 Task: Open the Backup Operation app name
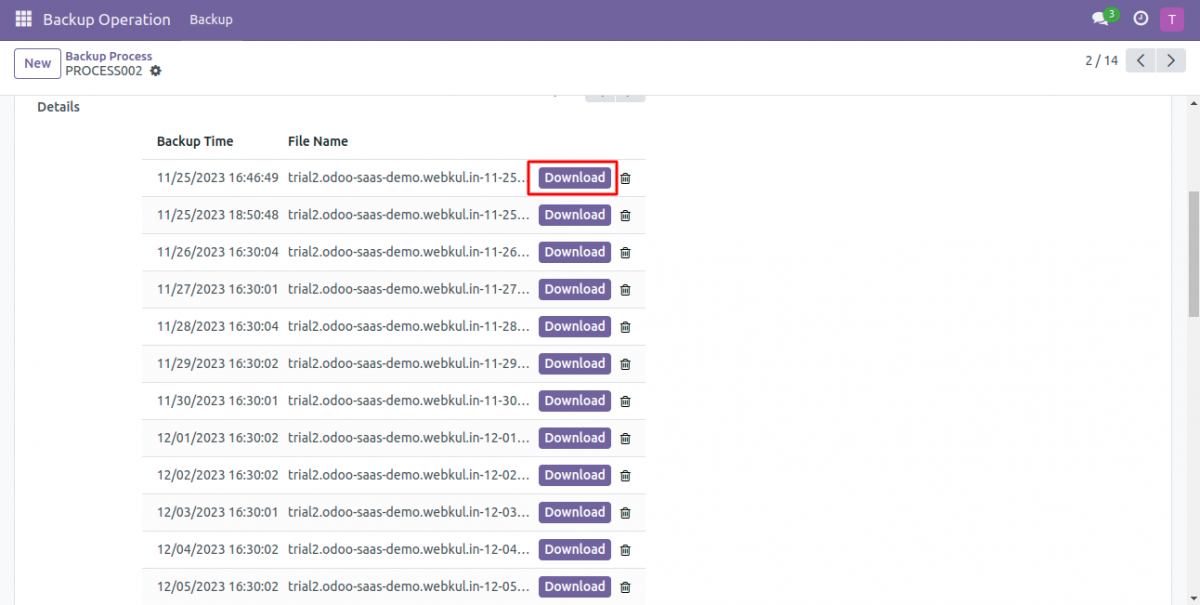click(x=106, y=18)
